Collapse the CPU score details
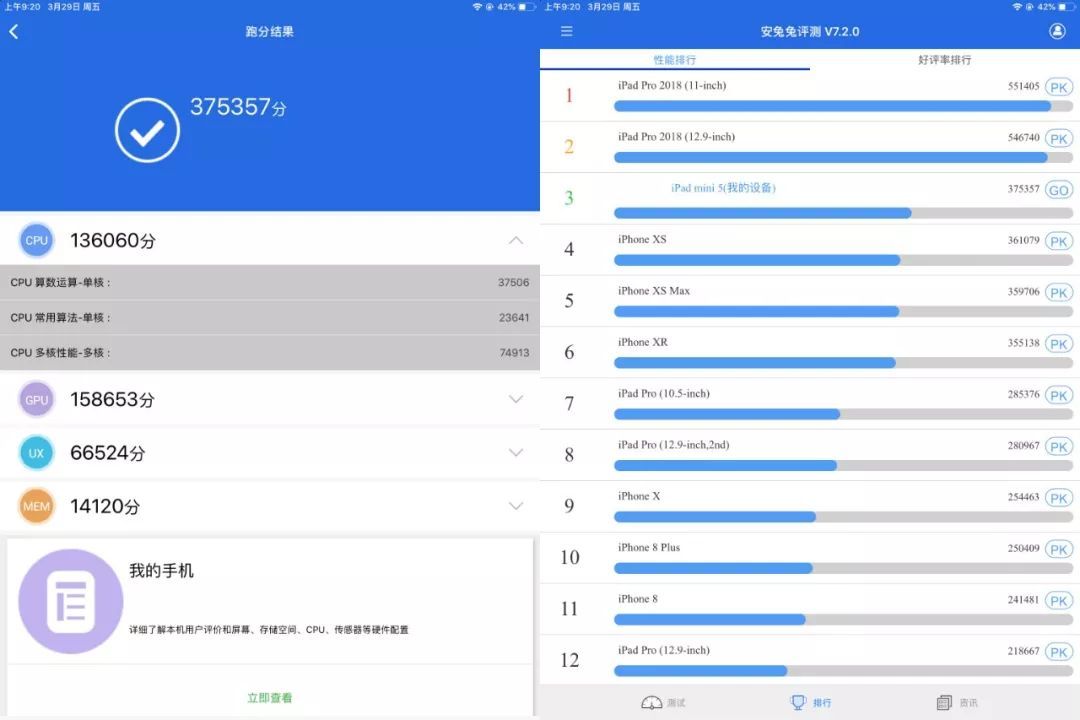1080x720 pixels. click(x=515, y=240)
